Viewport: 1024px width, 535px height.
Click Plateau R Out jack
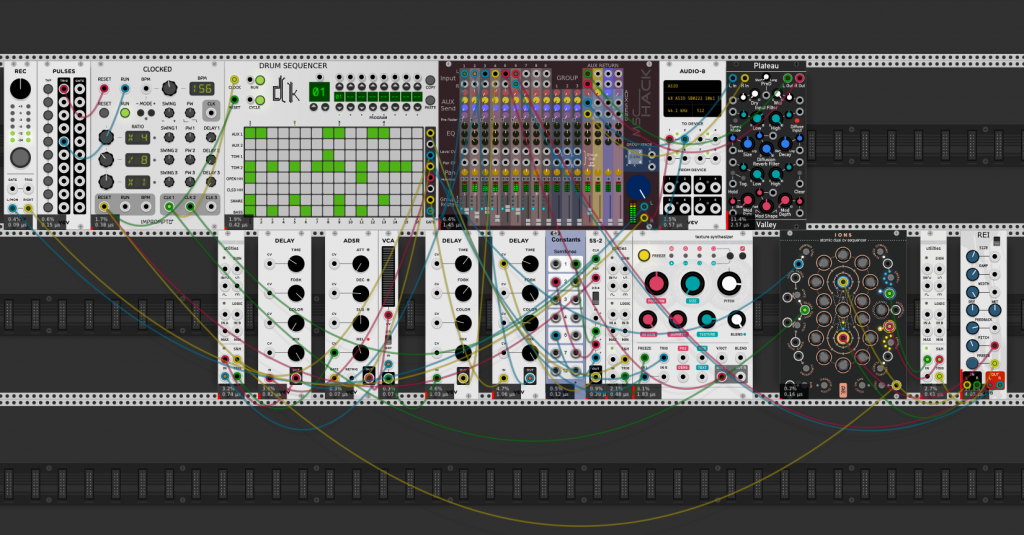[x=800, y=78]
